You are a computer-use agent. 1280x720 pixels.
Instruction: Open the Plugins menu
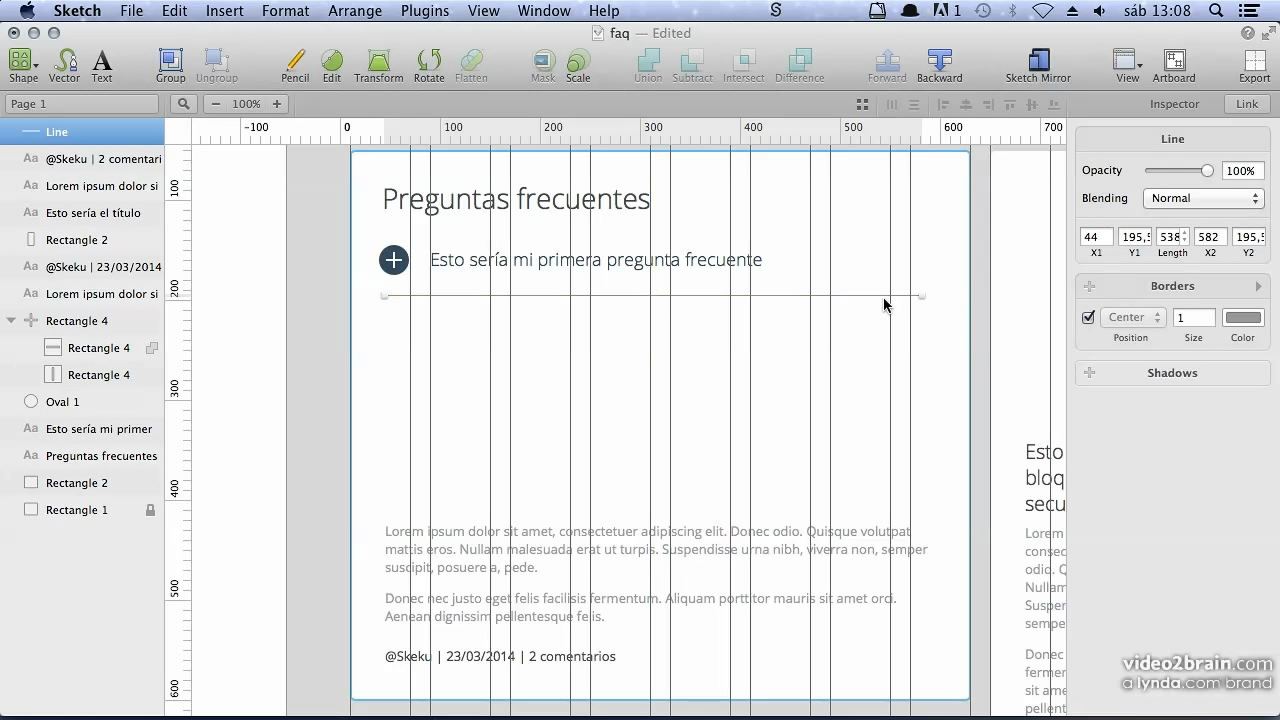coord(424,11)
